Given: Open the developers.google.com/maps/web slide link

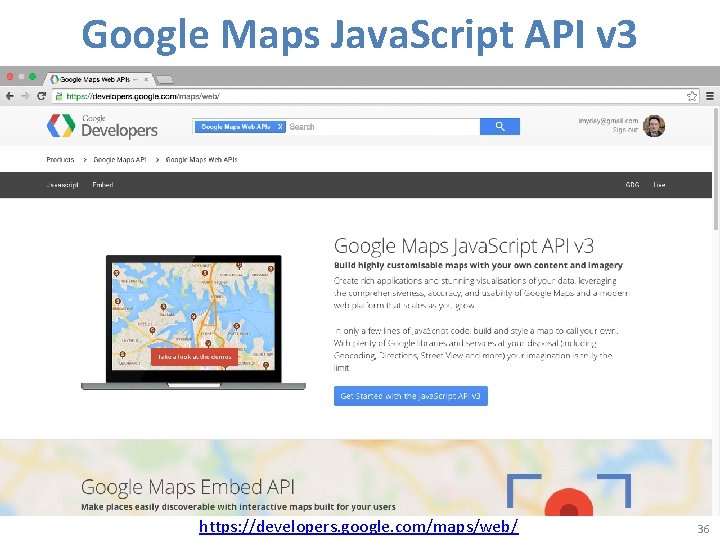Looking at the screenshot, I should [x=359, y=526].
